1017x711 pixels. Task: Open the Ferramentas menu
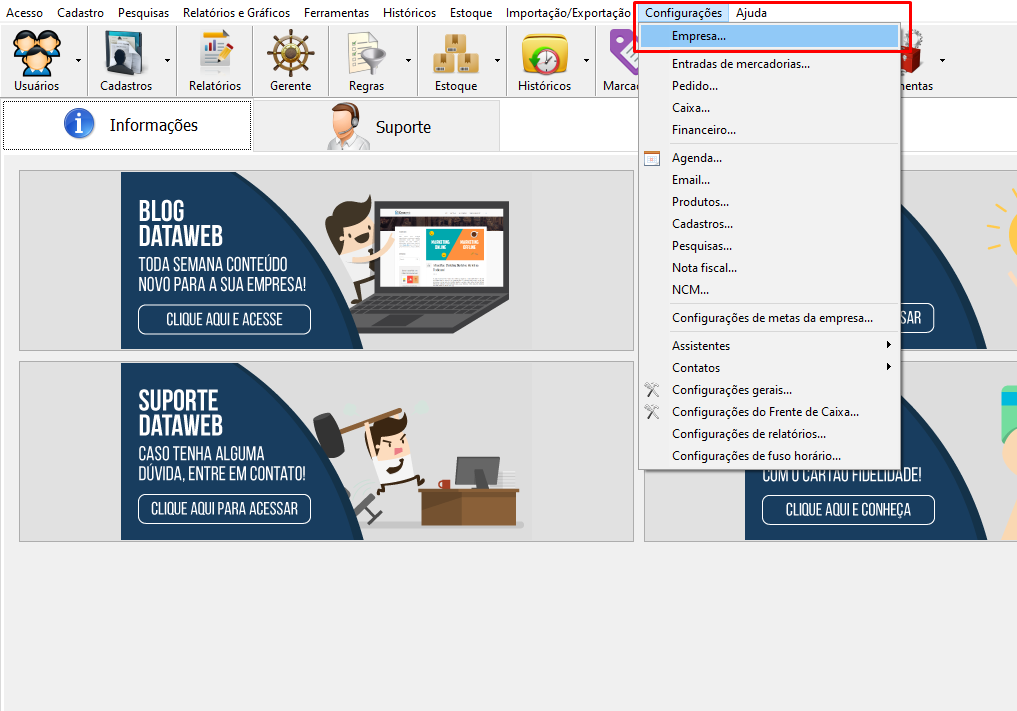[336, 13]
